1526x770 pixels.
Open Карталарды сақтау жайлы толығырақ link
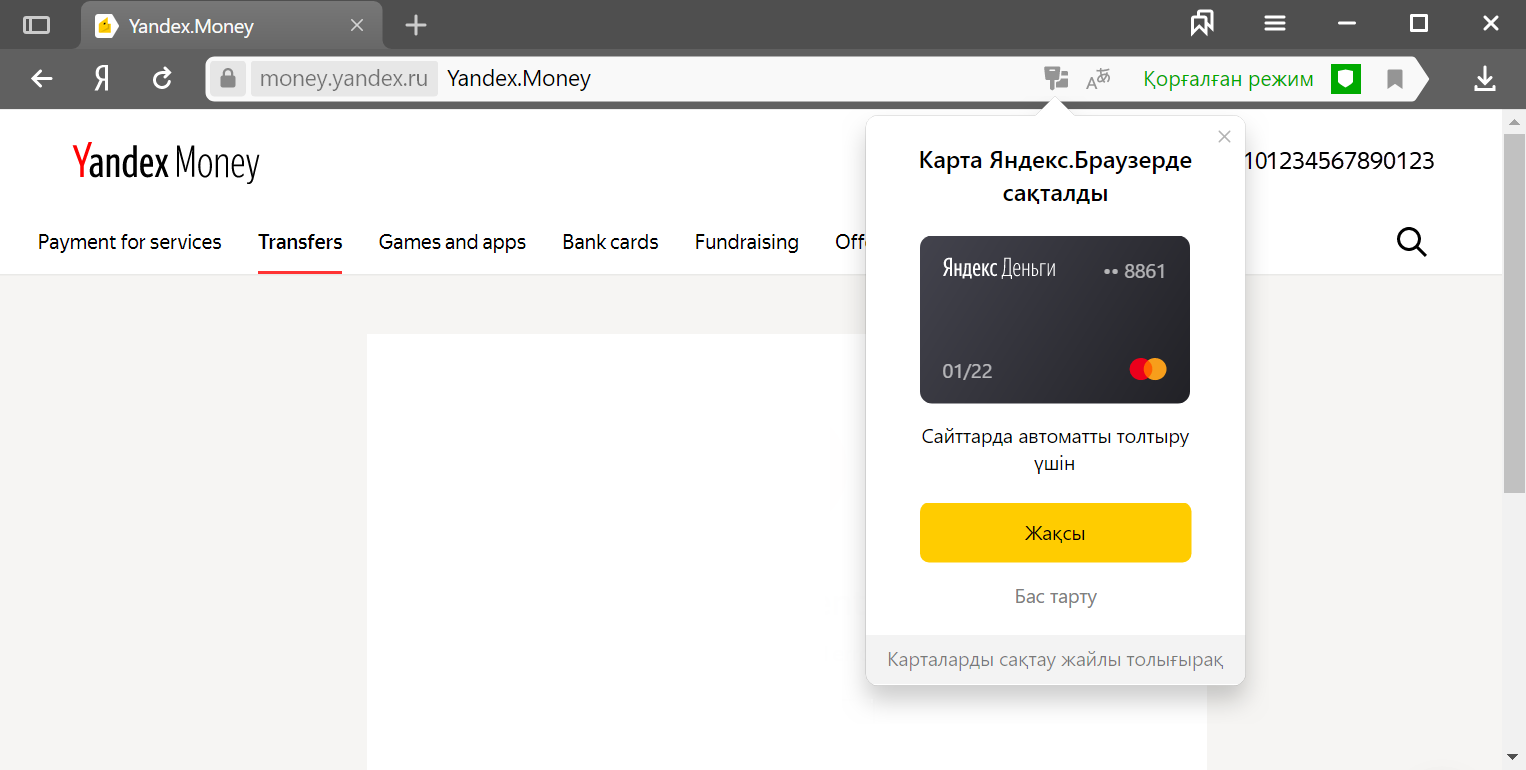pos(1055,661)
